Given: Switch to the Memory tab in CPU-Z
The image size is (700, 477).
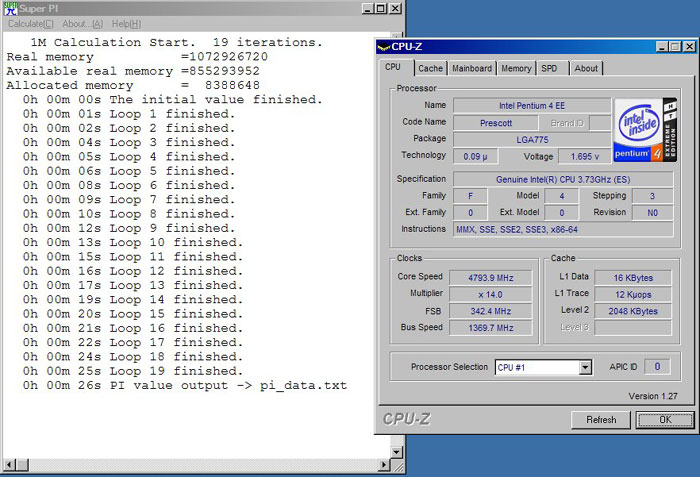Looking at the screenshot, I should 516,68.
